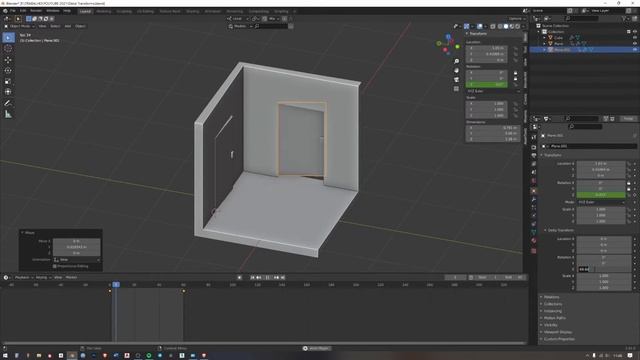Open the Render menu
640x360 pixels.
coord(36,11)
